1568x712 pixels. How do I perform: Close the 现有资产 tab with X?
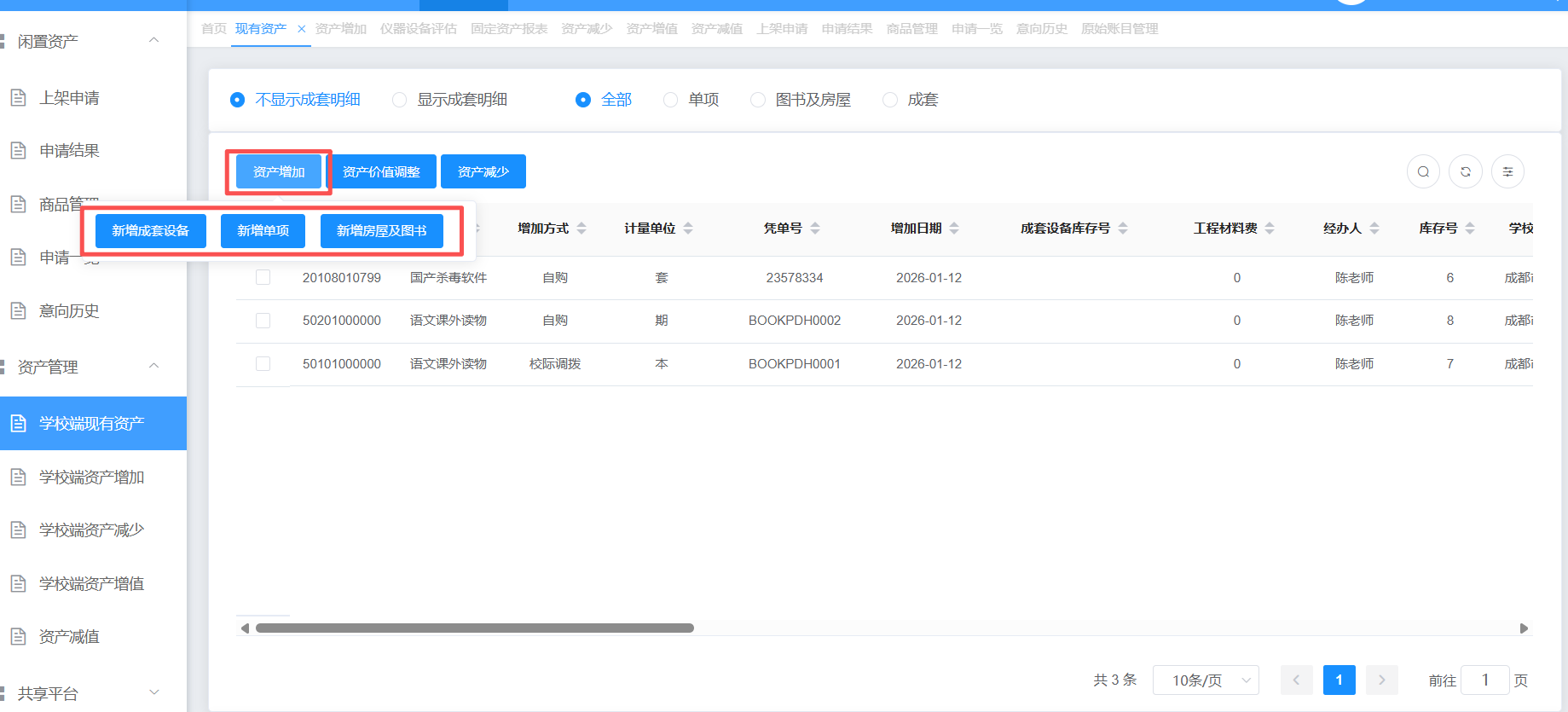301,29
